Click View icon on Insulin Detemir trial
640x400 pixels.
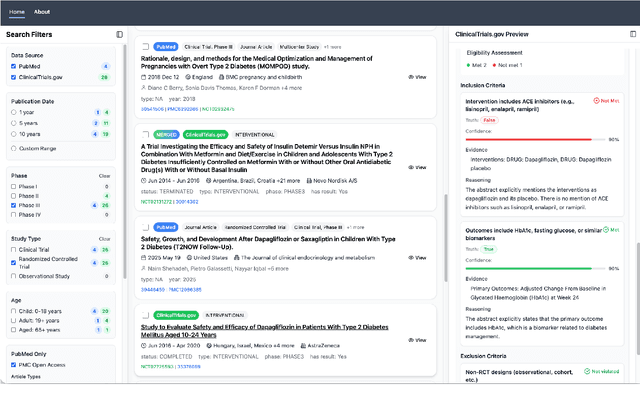click(413, 167)
